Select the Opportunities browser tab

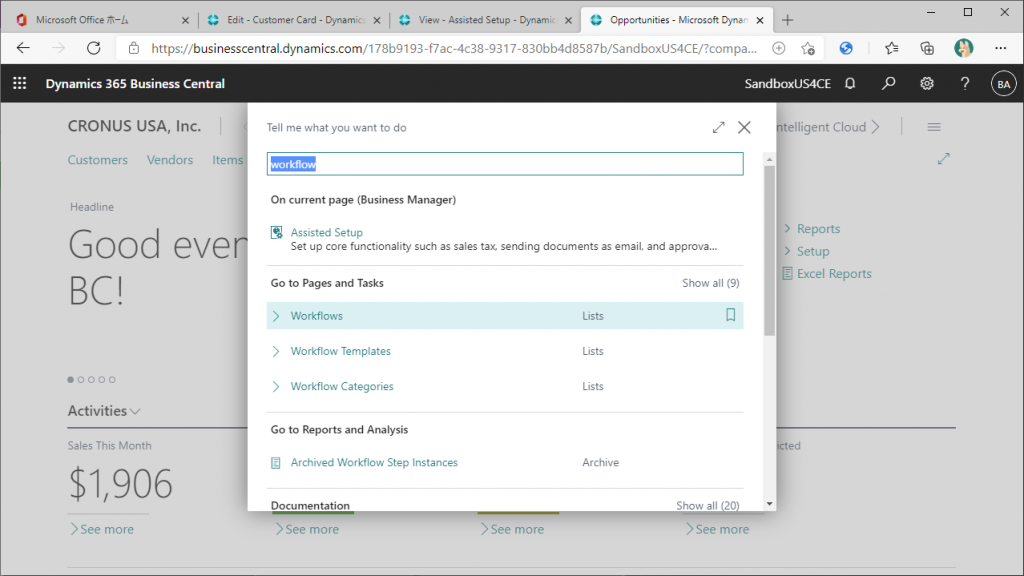click(678, 20)
